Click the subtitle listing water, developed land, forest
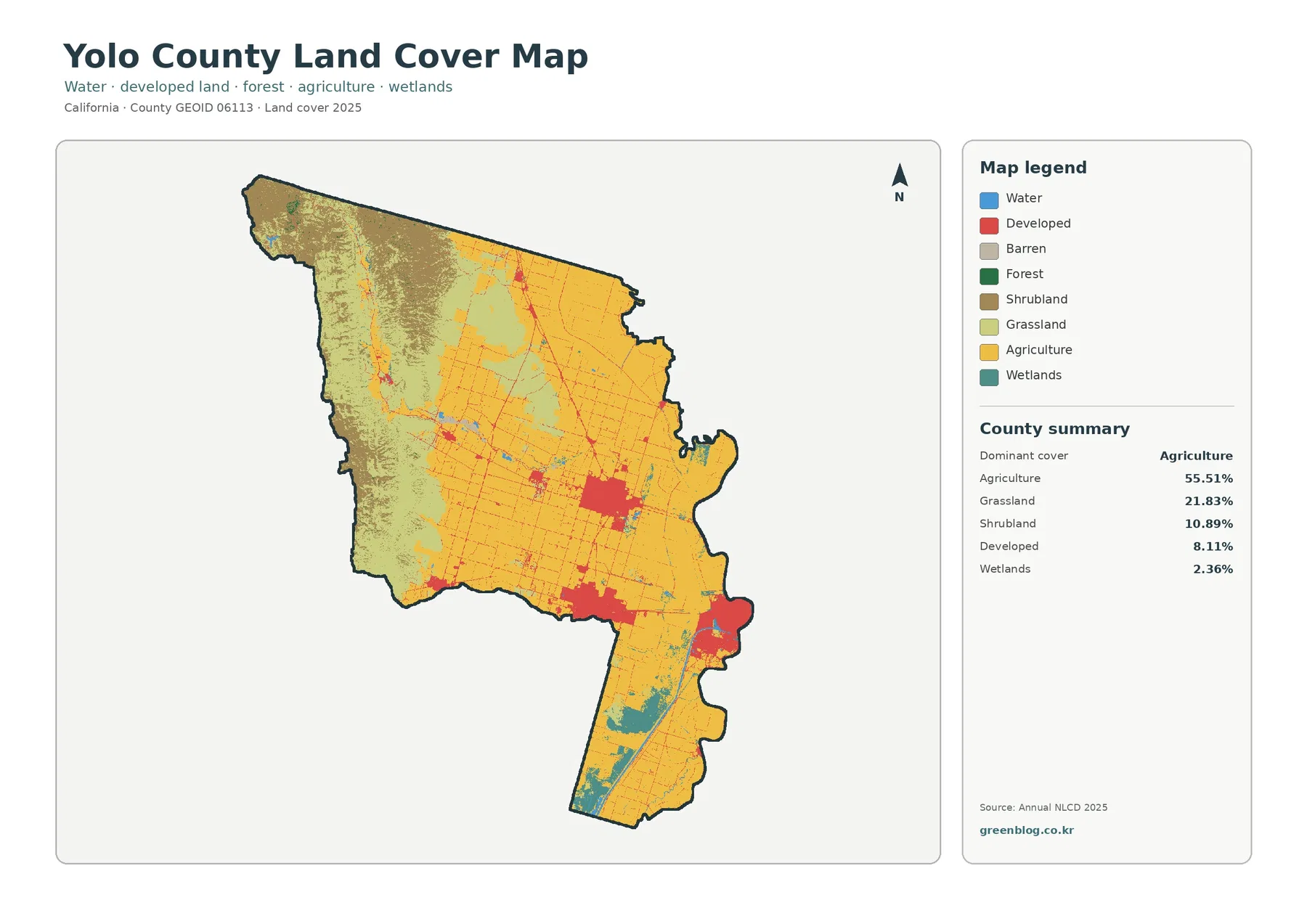This screenshot has height=924, width=1307. [x=258, y=87]
